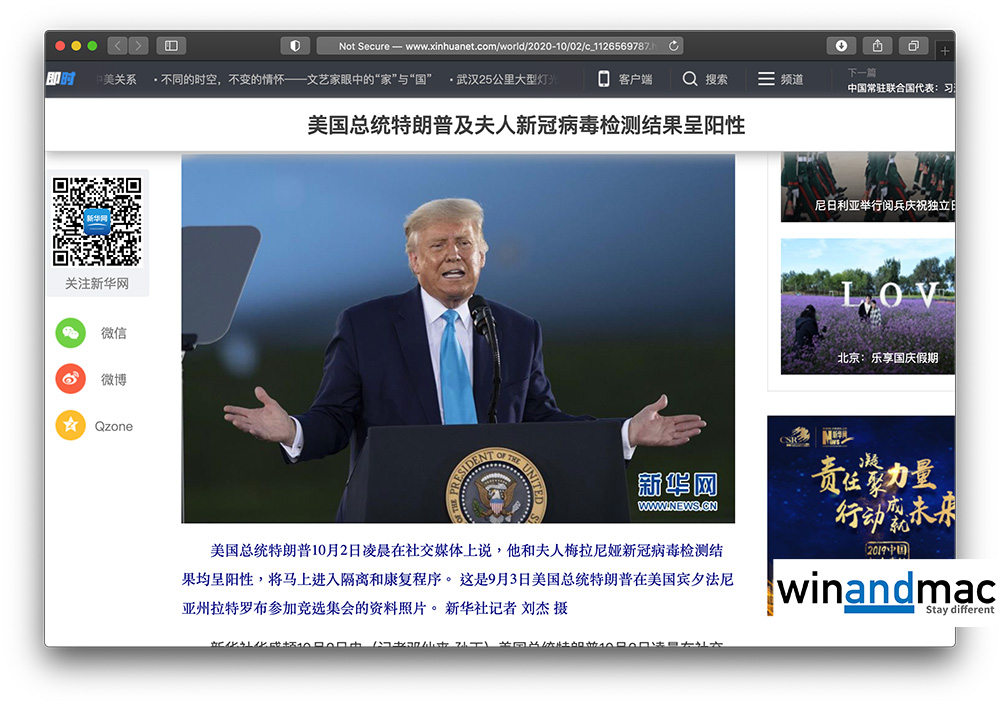Viewport: 1000px width, 706px height.
Task: Show Safari downloads list
Action: click(841, 46)
